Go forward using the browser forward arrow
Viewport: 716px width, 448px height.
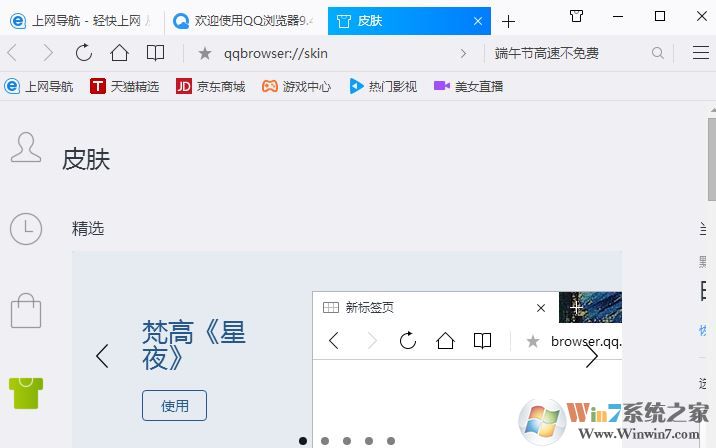(x=47, y=53)
